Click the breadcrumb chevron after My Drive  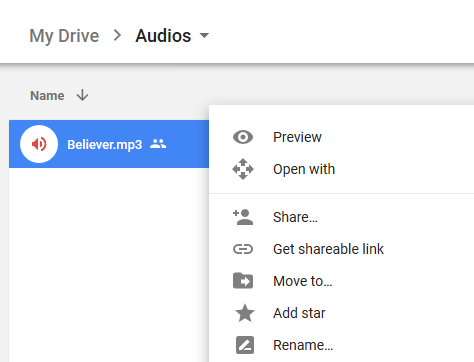(x=117, y=35)
